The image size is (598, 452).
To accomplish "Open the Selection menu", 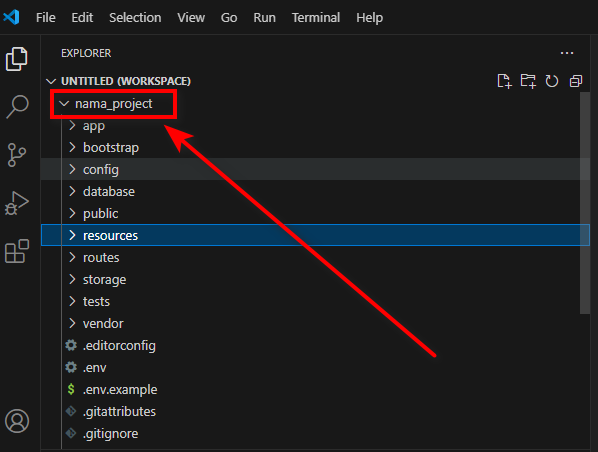I will pos(135,18).
